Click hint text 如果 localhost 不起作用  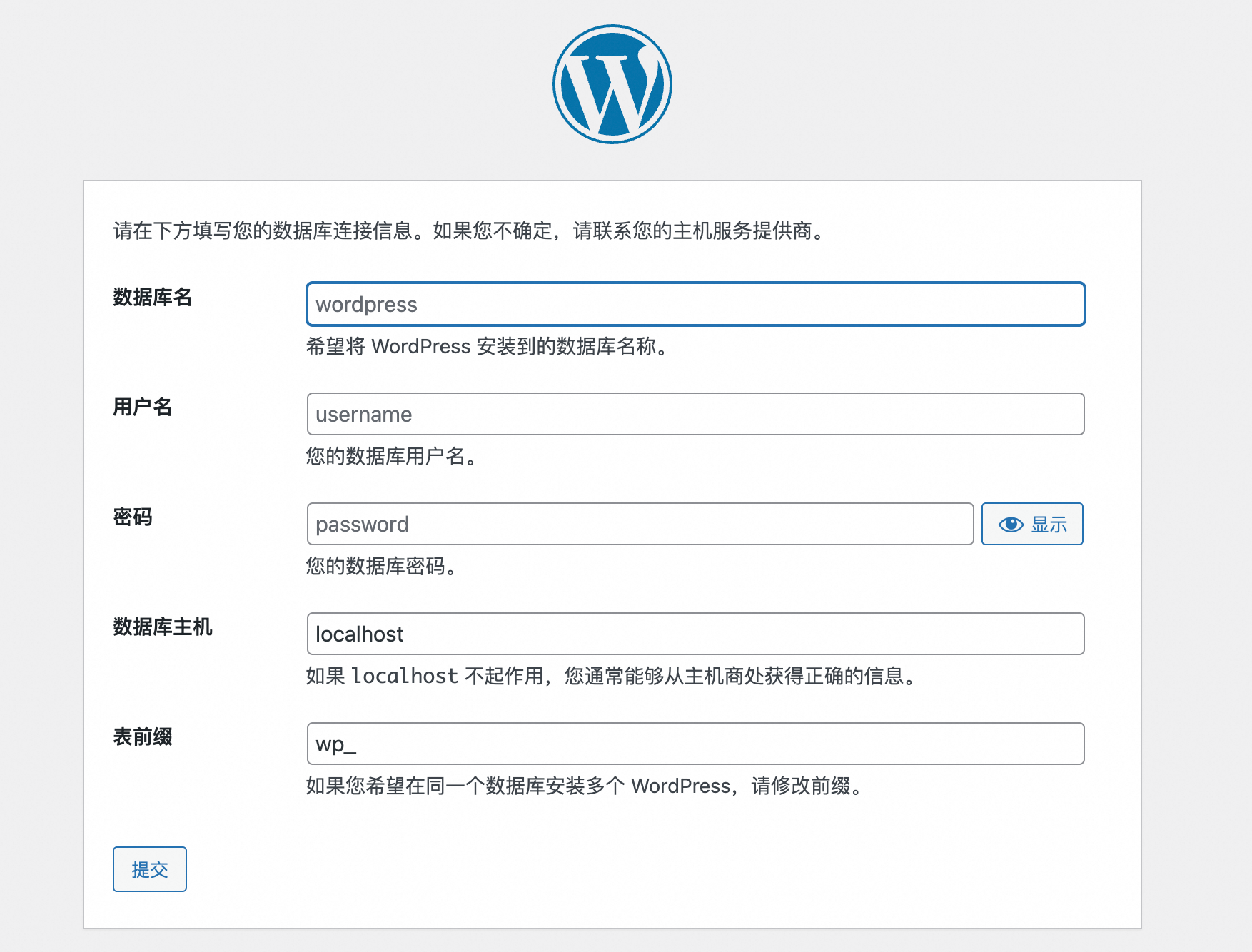point(425,676)
